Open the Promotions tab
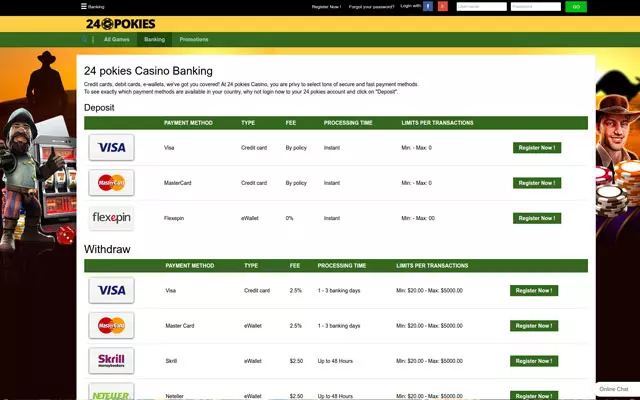Screen dimensions: 640x400 tap(194, 40)
